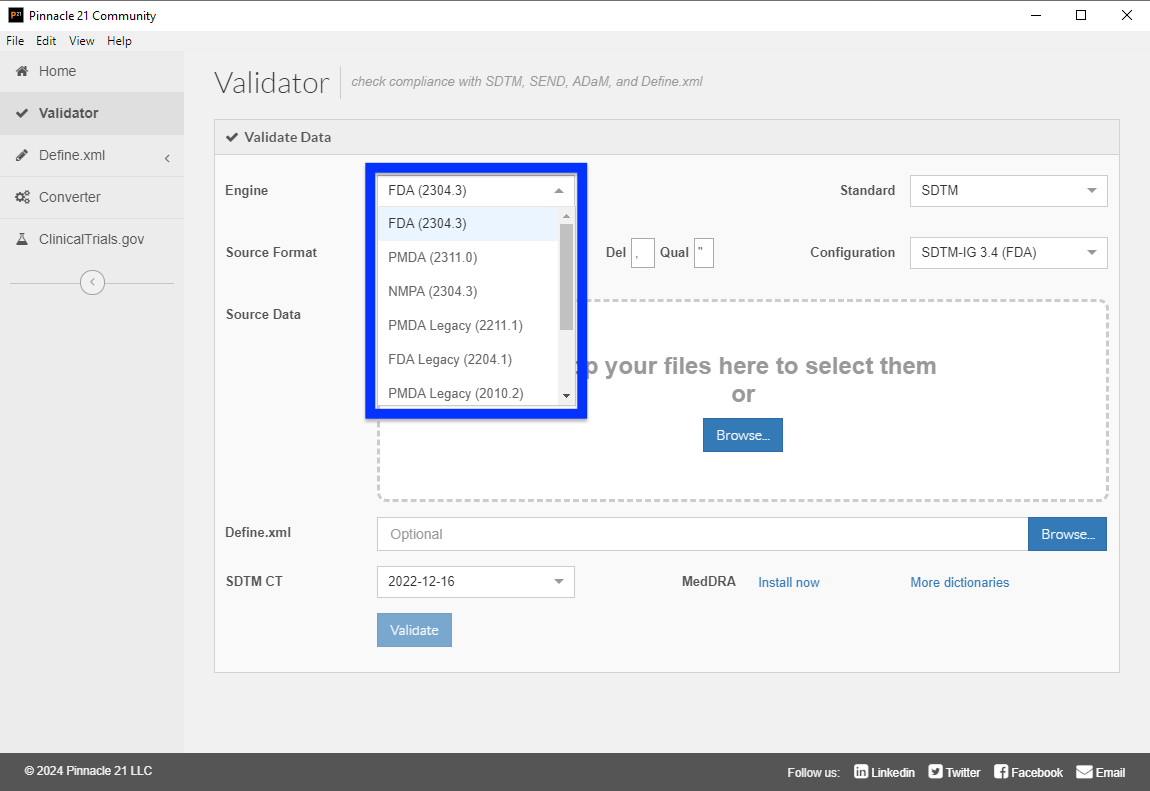Open the Twitter link in the footer

[x=954, y=772]
